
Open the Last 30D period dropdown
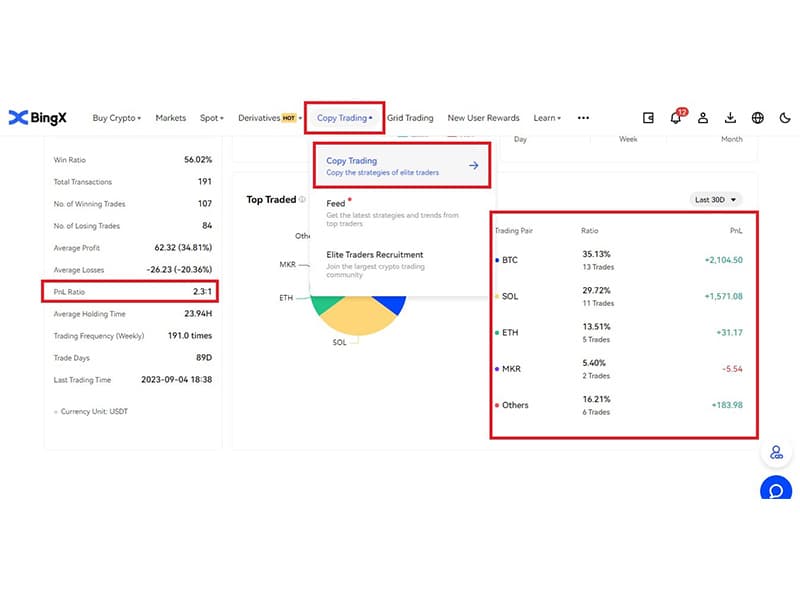pos(715,199)
